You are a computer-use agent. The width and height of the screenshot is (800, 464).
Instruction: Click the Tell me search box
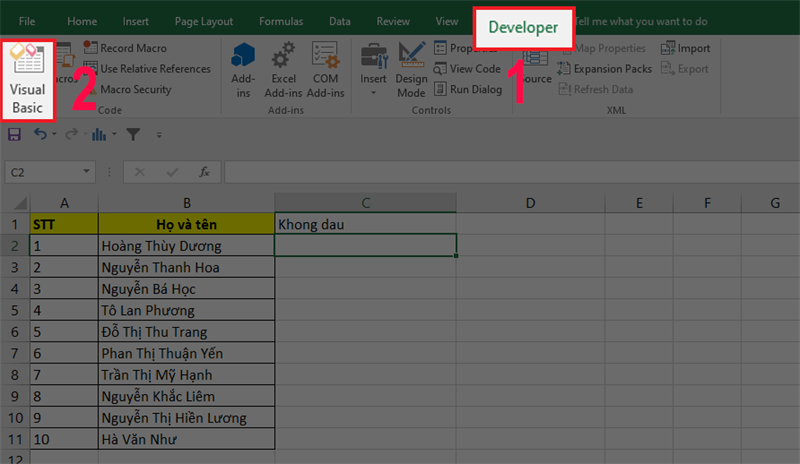pyautogui.click(x=642, y=21)
